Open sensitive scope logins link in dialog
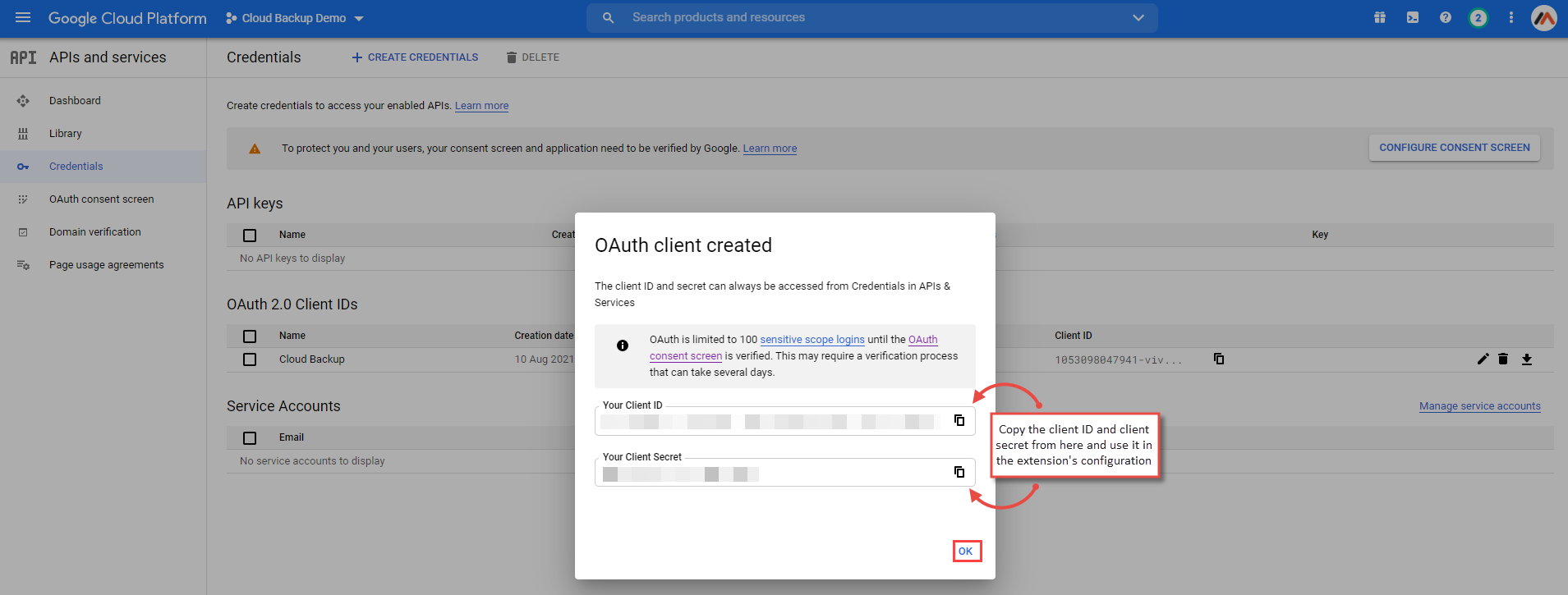The image size is (1568, 595). pos(812,340)
